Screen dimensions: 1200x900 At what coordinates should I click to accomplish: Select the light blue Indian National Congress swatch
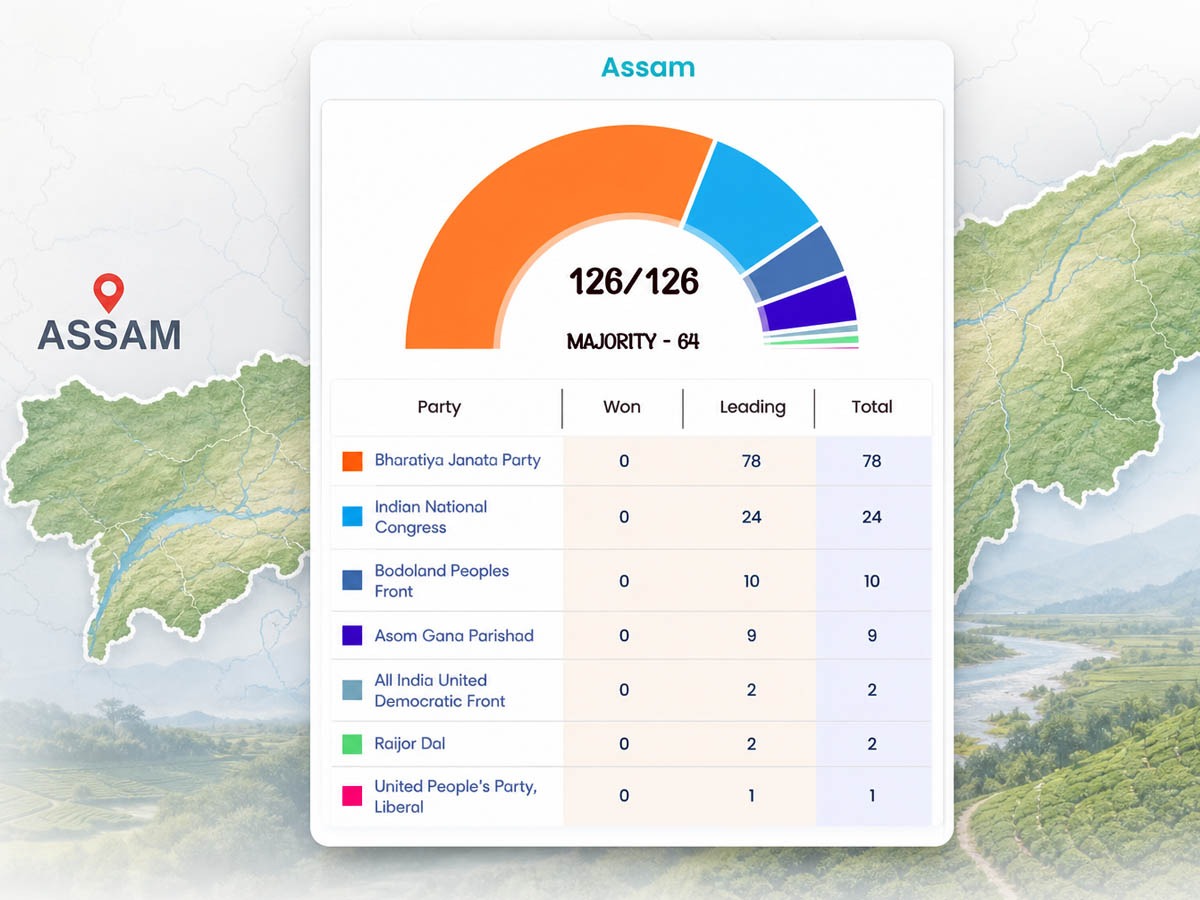click(352, 516)
